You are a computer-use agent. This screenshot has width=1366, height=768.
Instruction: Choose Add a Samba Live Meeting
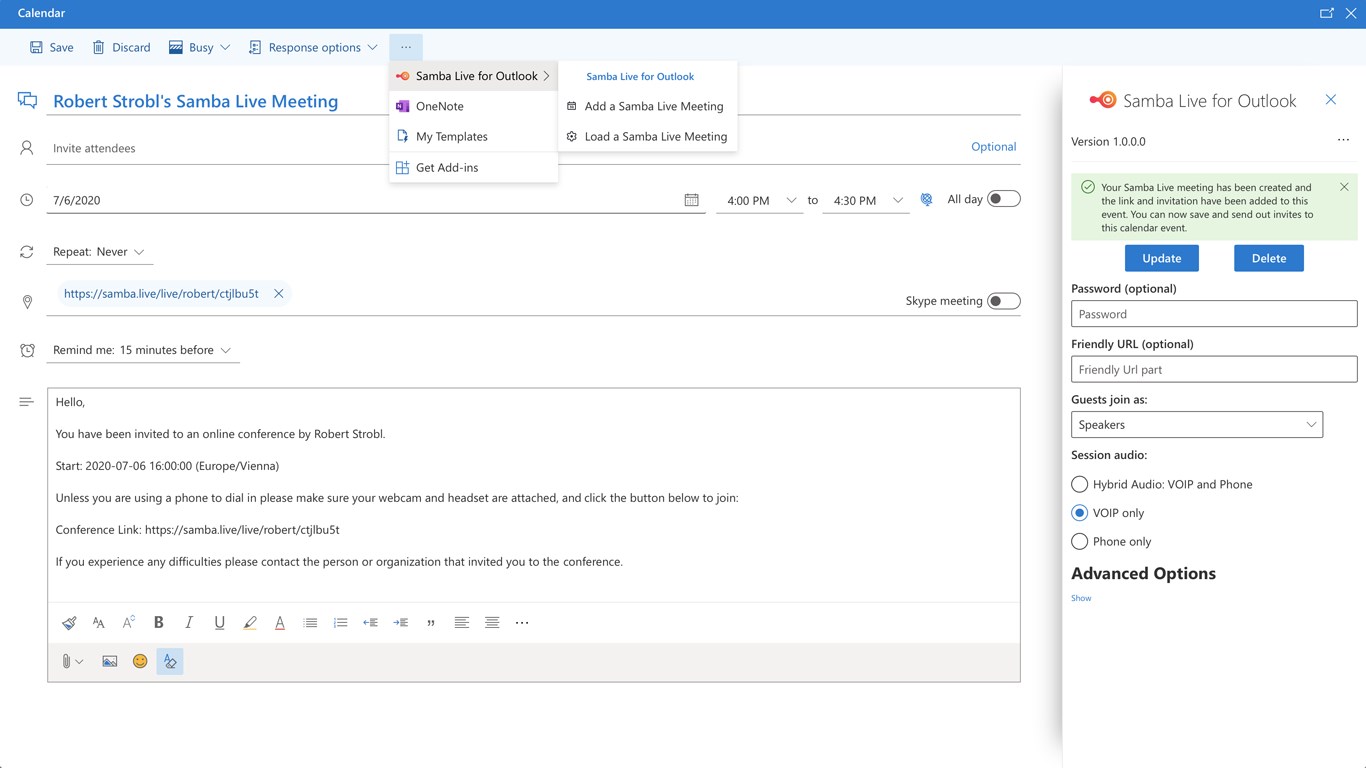(648, 106)
